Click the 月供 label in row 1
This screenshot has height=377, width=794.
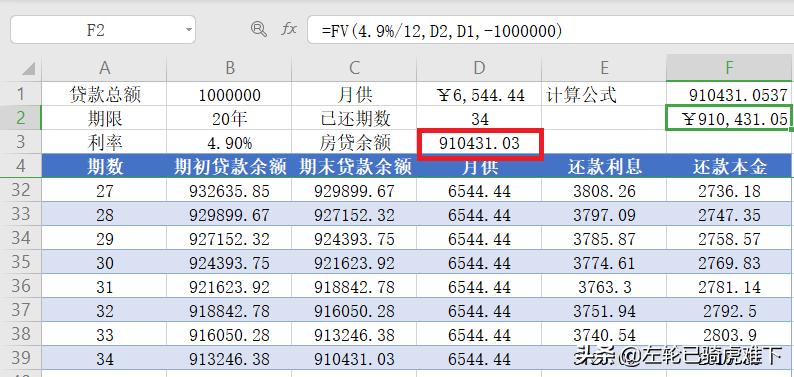tap(354, 94)
